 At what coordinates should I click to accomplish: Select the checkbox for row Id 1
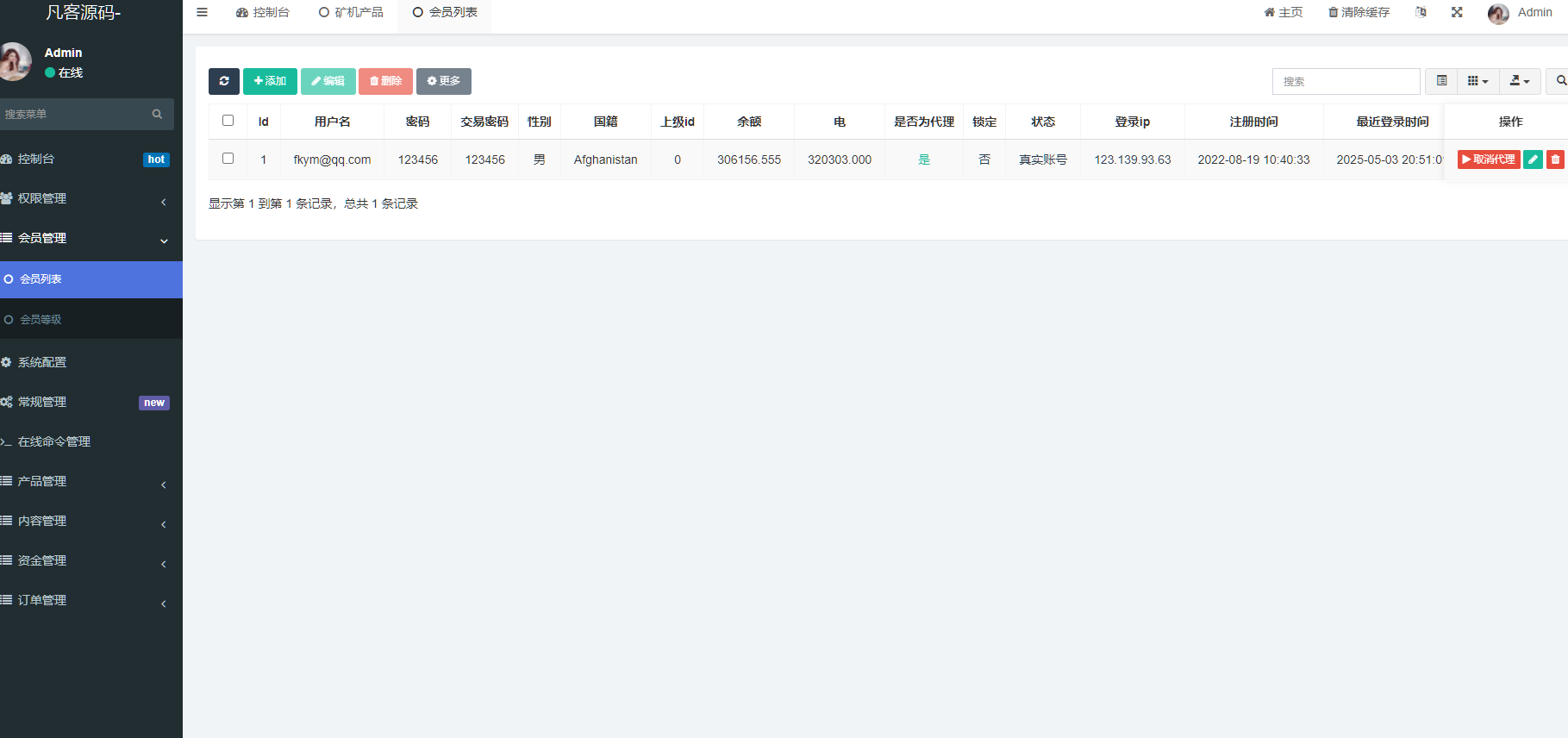pyautogui.click(x=228, y=159)
